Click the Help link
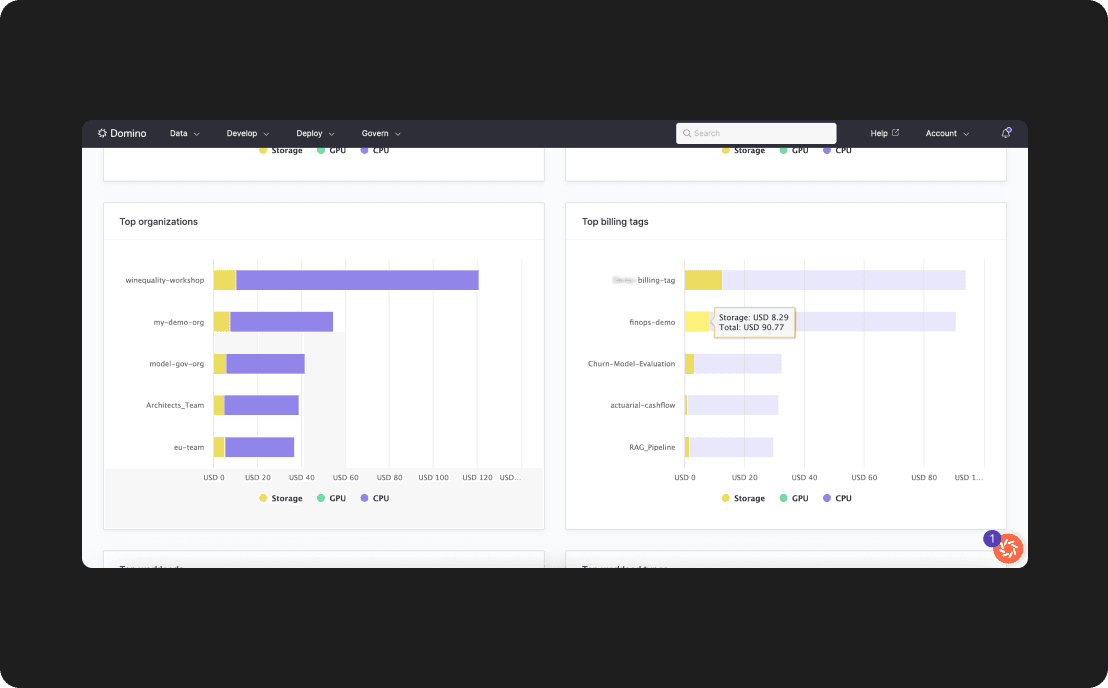 pos(882,132)
